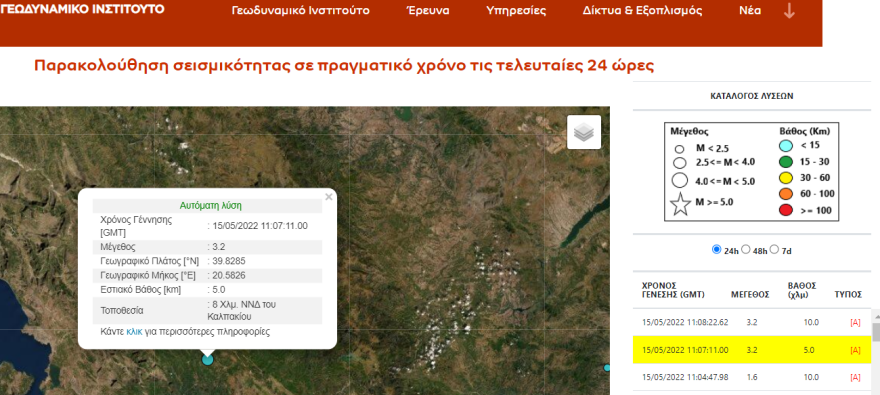
Task: Open the Υπηρεσίες menu
Action: [x=516, y=11]
